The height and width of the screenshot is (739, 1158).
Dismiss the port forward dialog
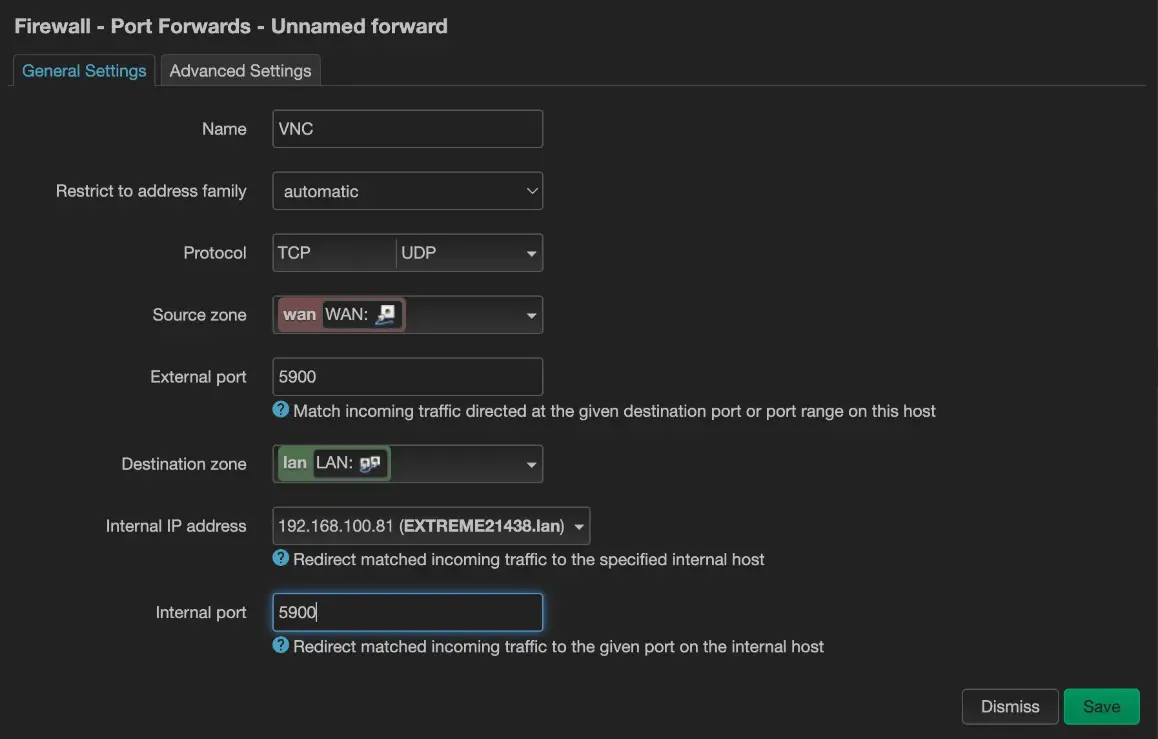tap(1009, 706)
